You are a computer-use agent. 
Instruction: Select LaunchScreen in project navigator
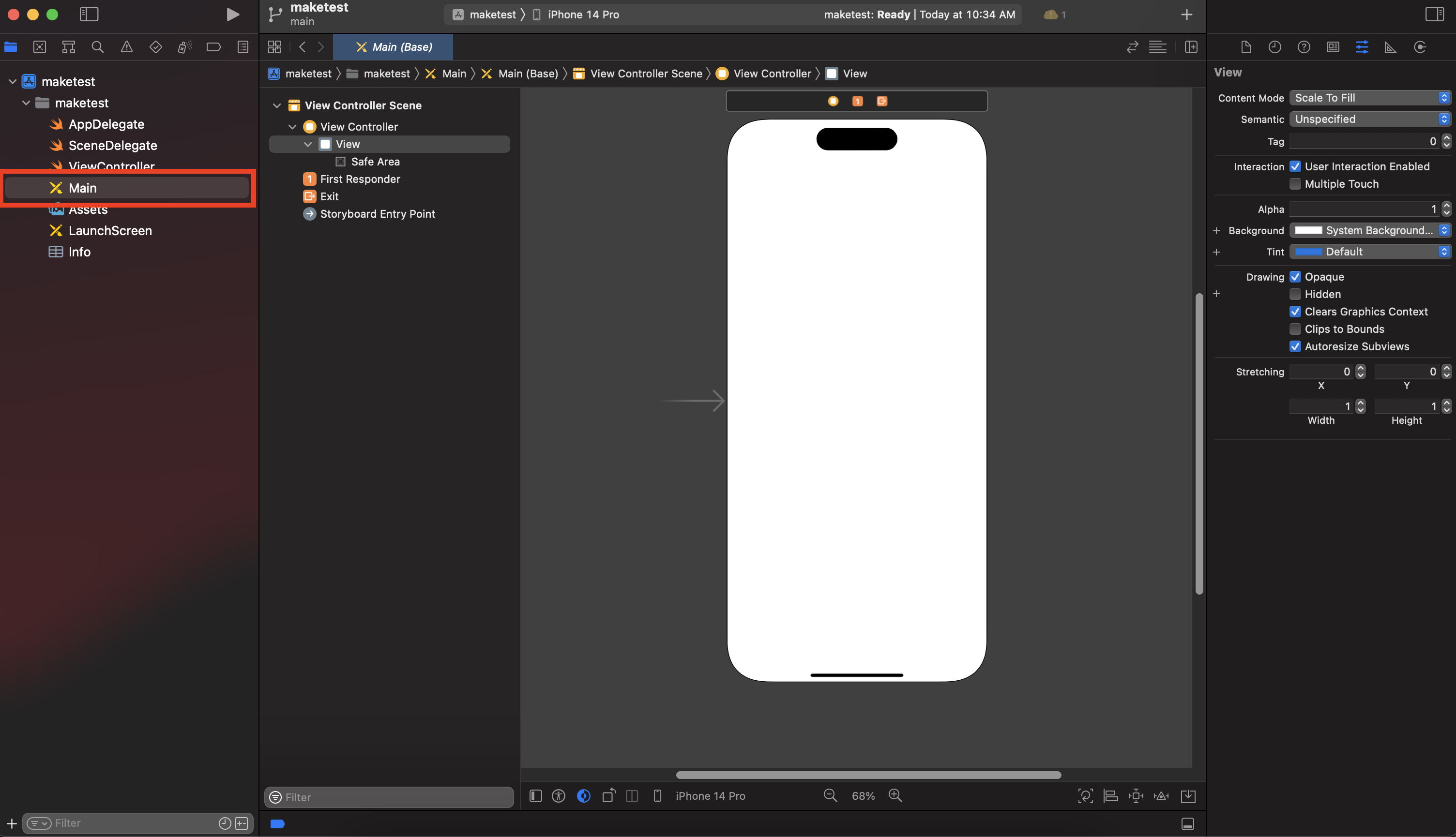pos(110,230)
